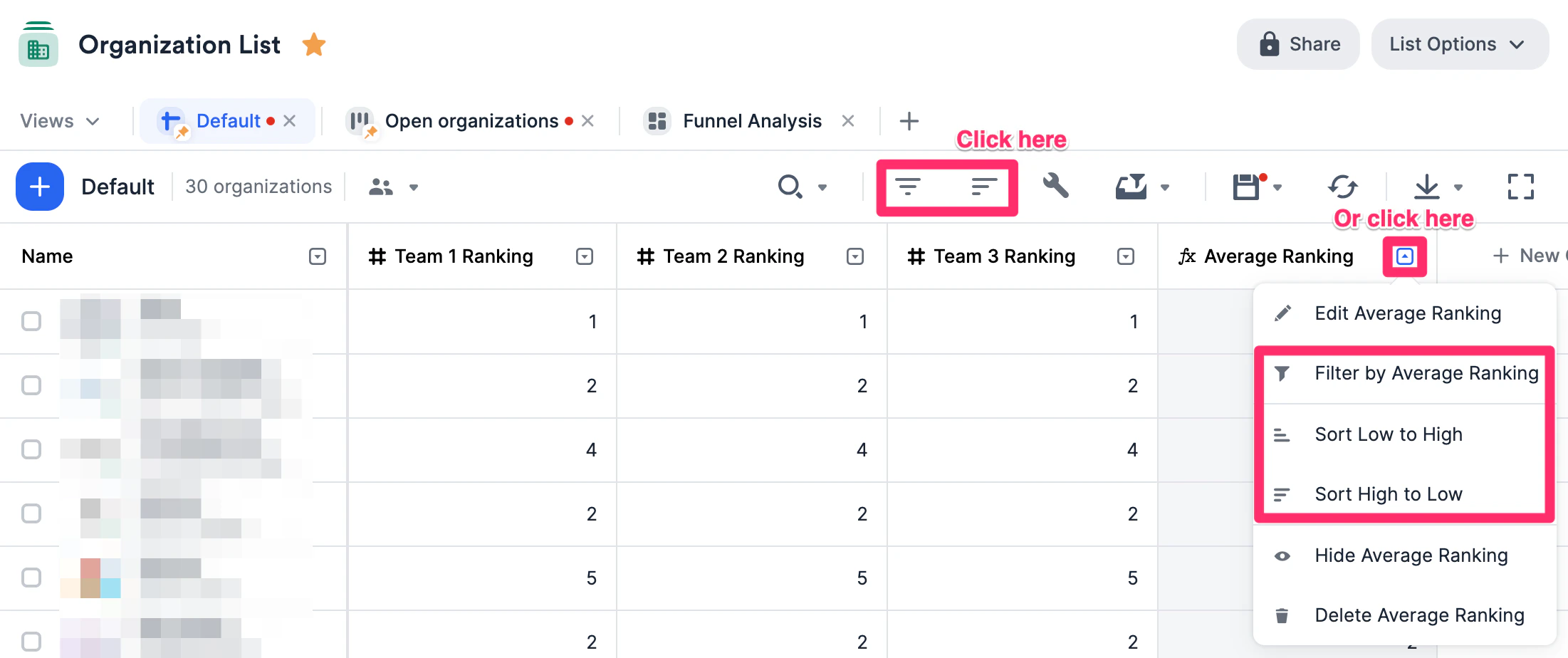Open the Views dropdown
The height and width of the screenshot is (658, 1568).
[x=60, y=121]
